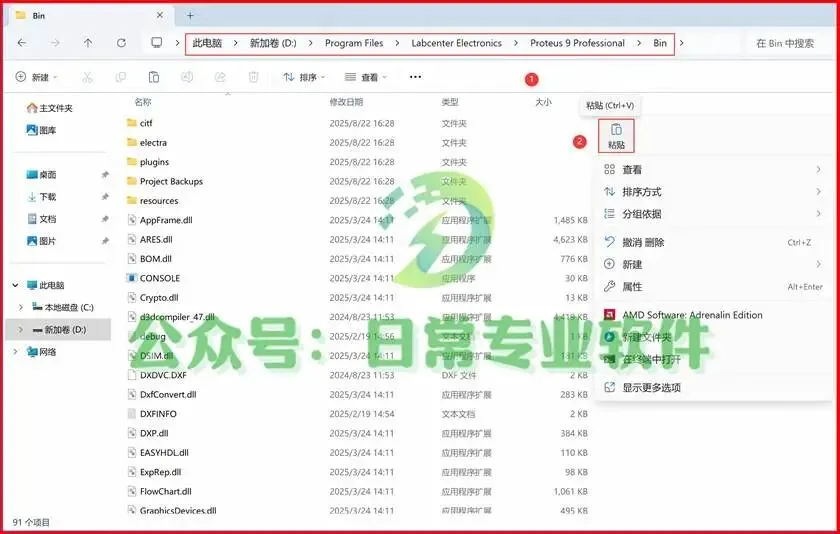
Task: Go up one folder level
Action: tap(88, 43)
